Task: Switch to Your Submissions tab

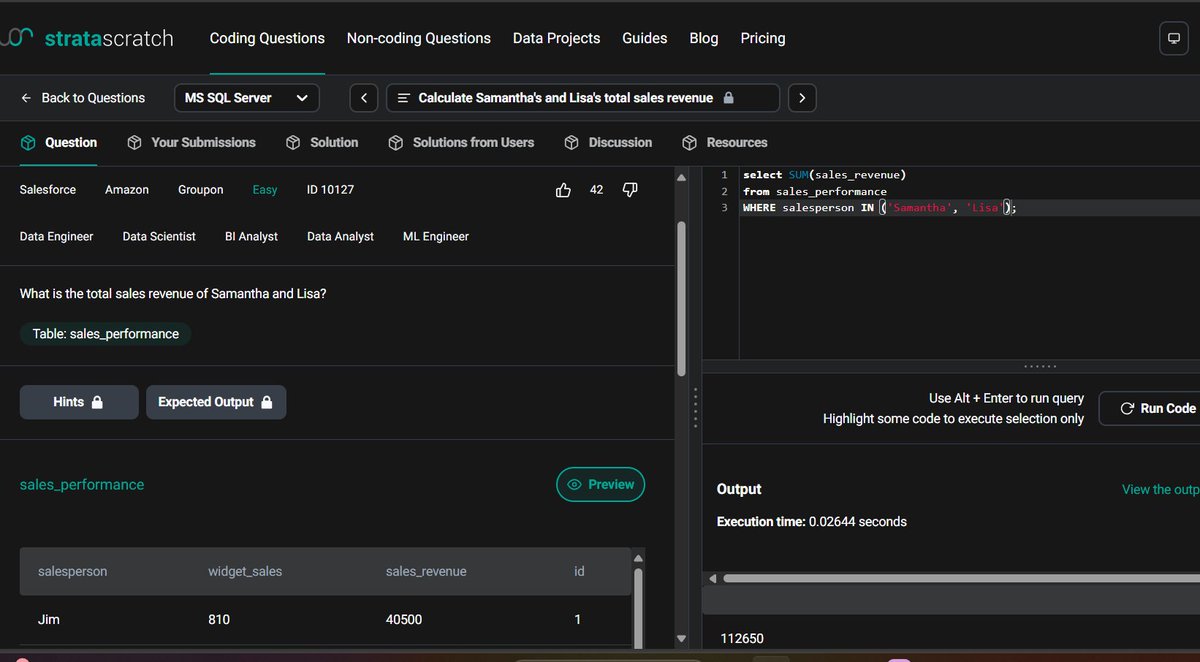Action: 192,143
